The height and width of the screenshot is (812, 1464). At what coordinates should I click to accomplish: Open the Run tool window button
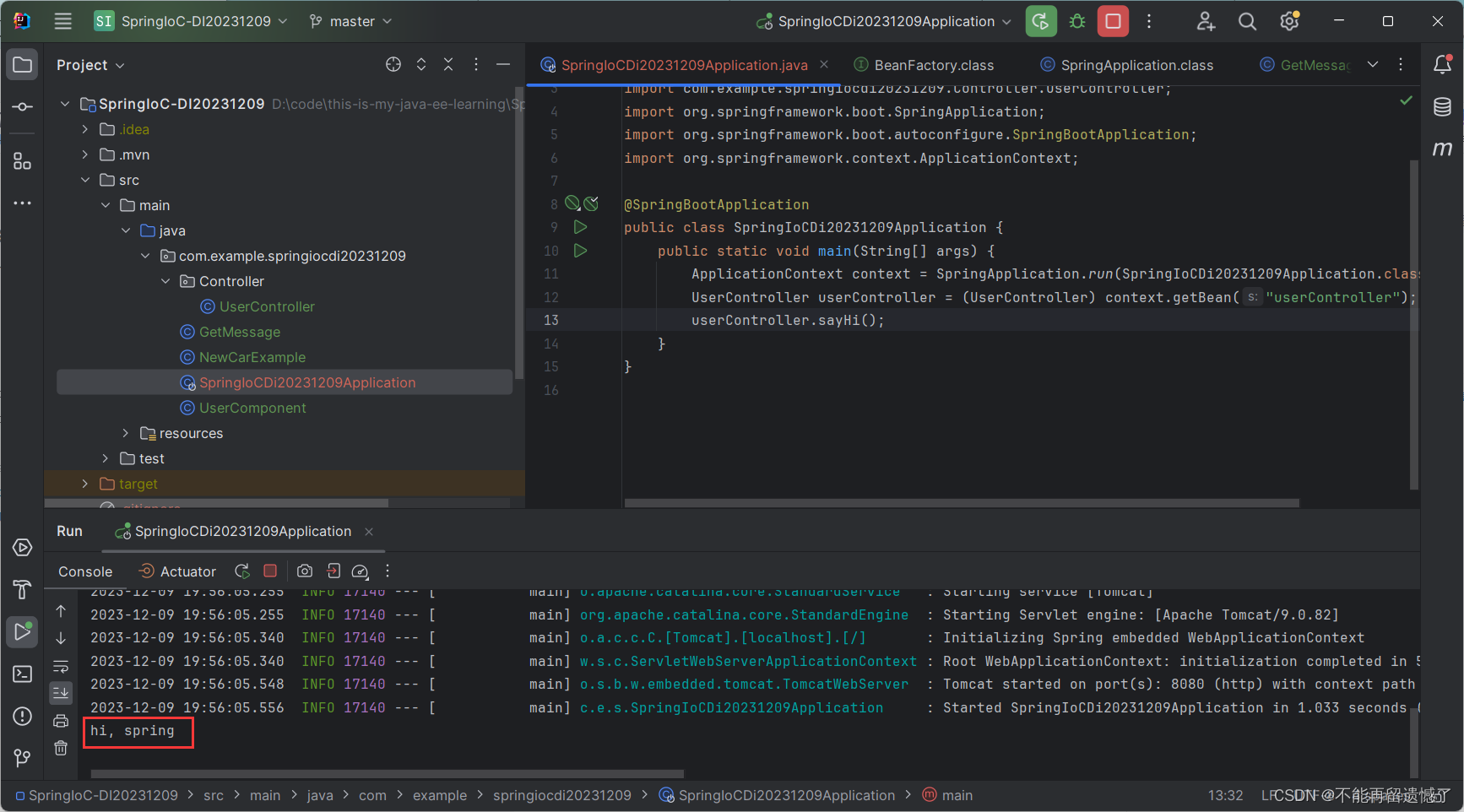(23, 631)
